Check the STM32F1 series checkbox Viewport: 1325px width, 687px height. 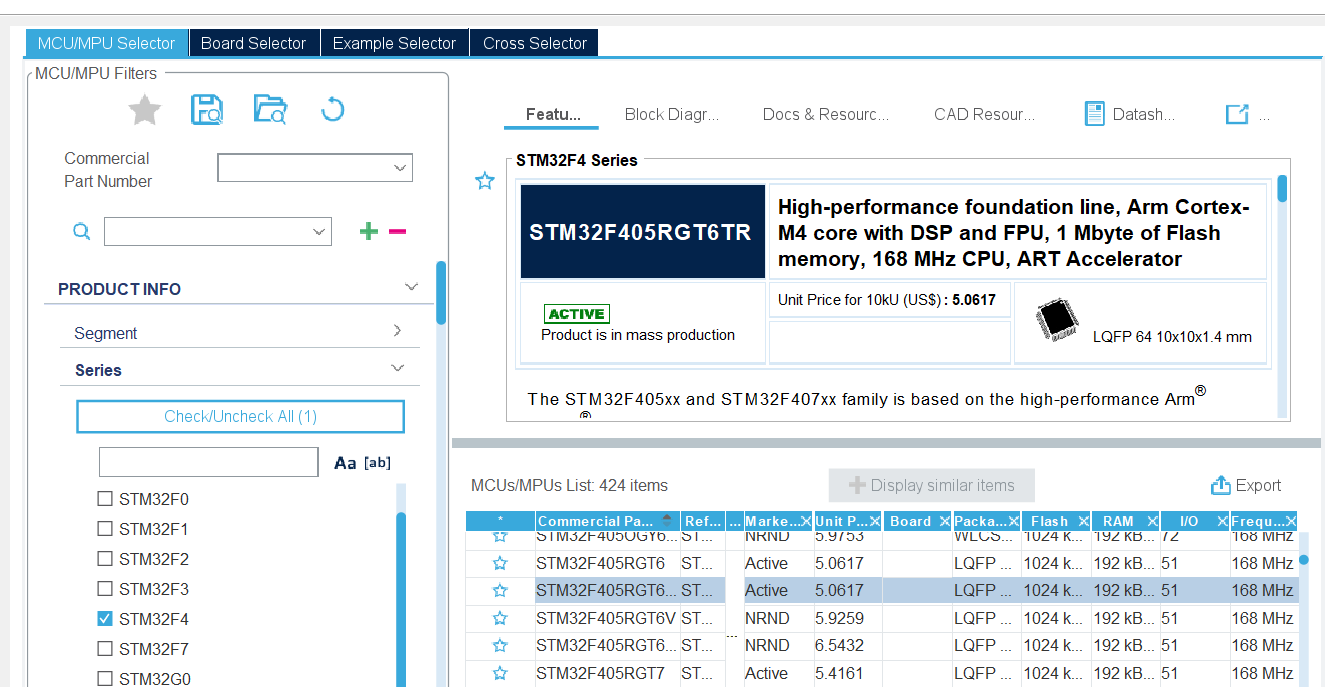click(x=104, y=529)
